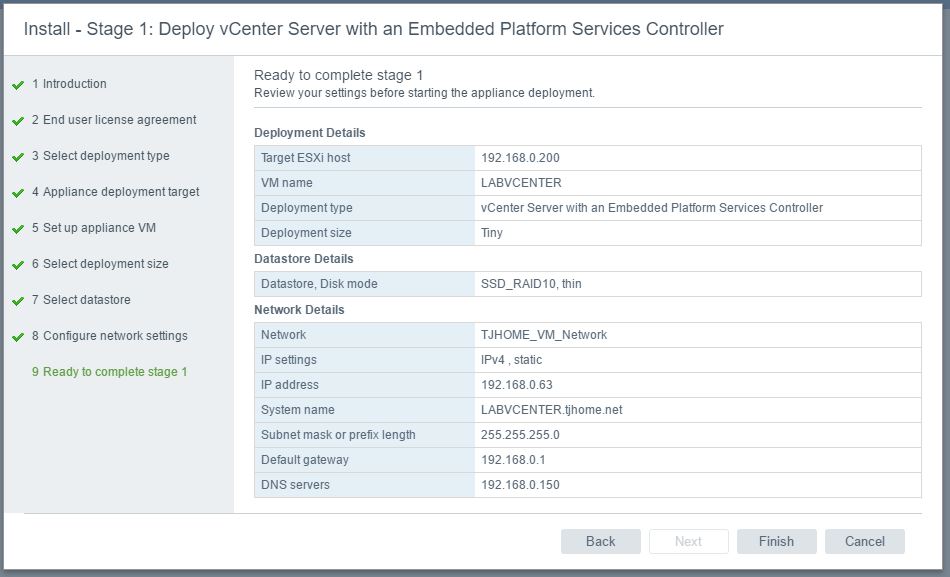950x577 pixels.
Task: Click the Install - Stage 1 wizard title
Action: coord(373,28)
